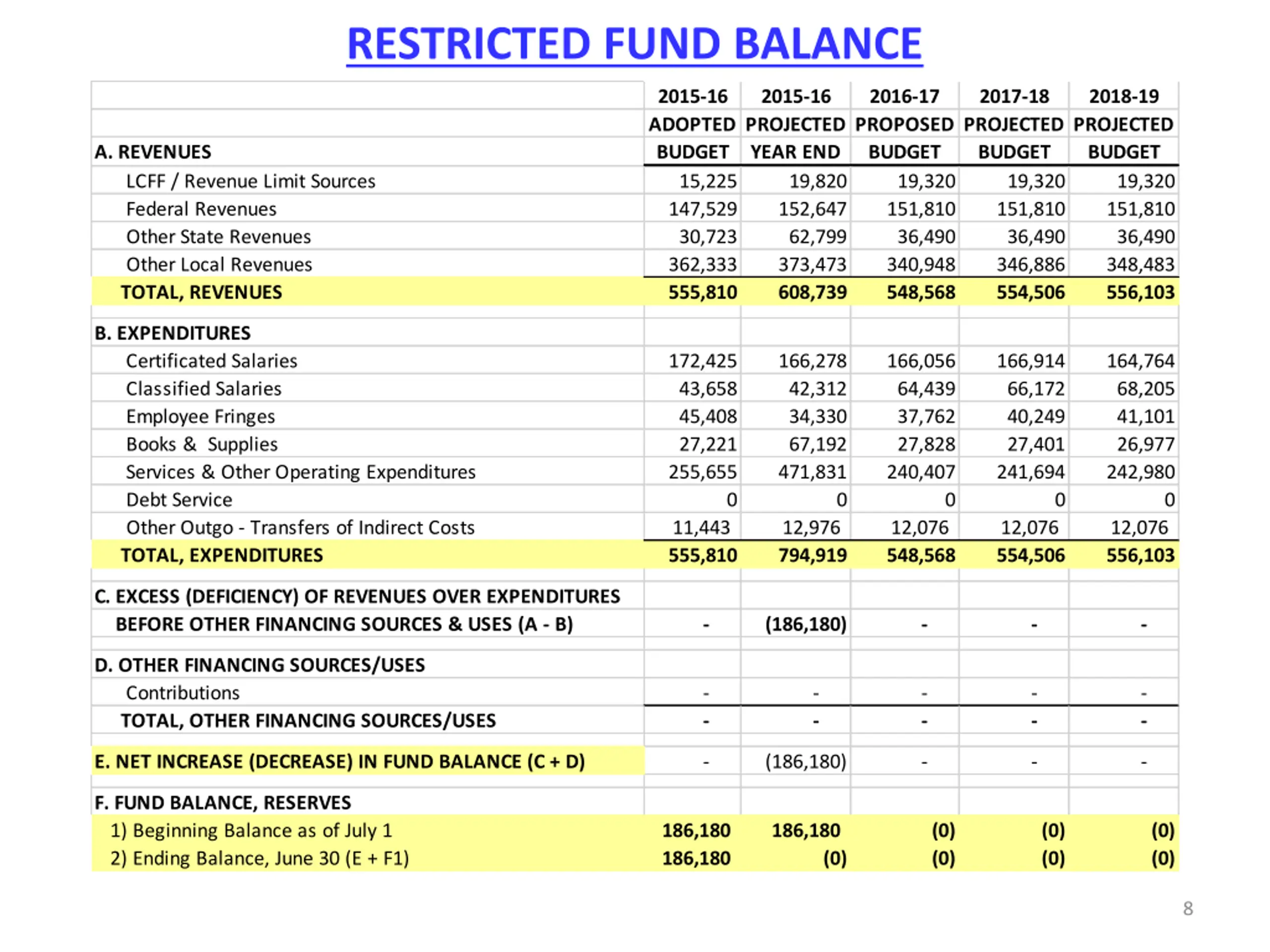Viewport: 1270px width, 952px height.
Task: Click the PROPOSED header cell
Action: click(x=904, y=124)
